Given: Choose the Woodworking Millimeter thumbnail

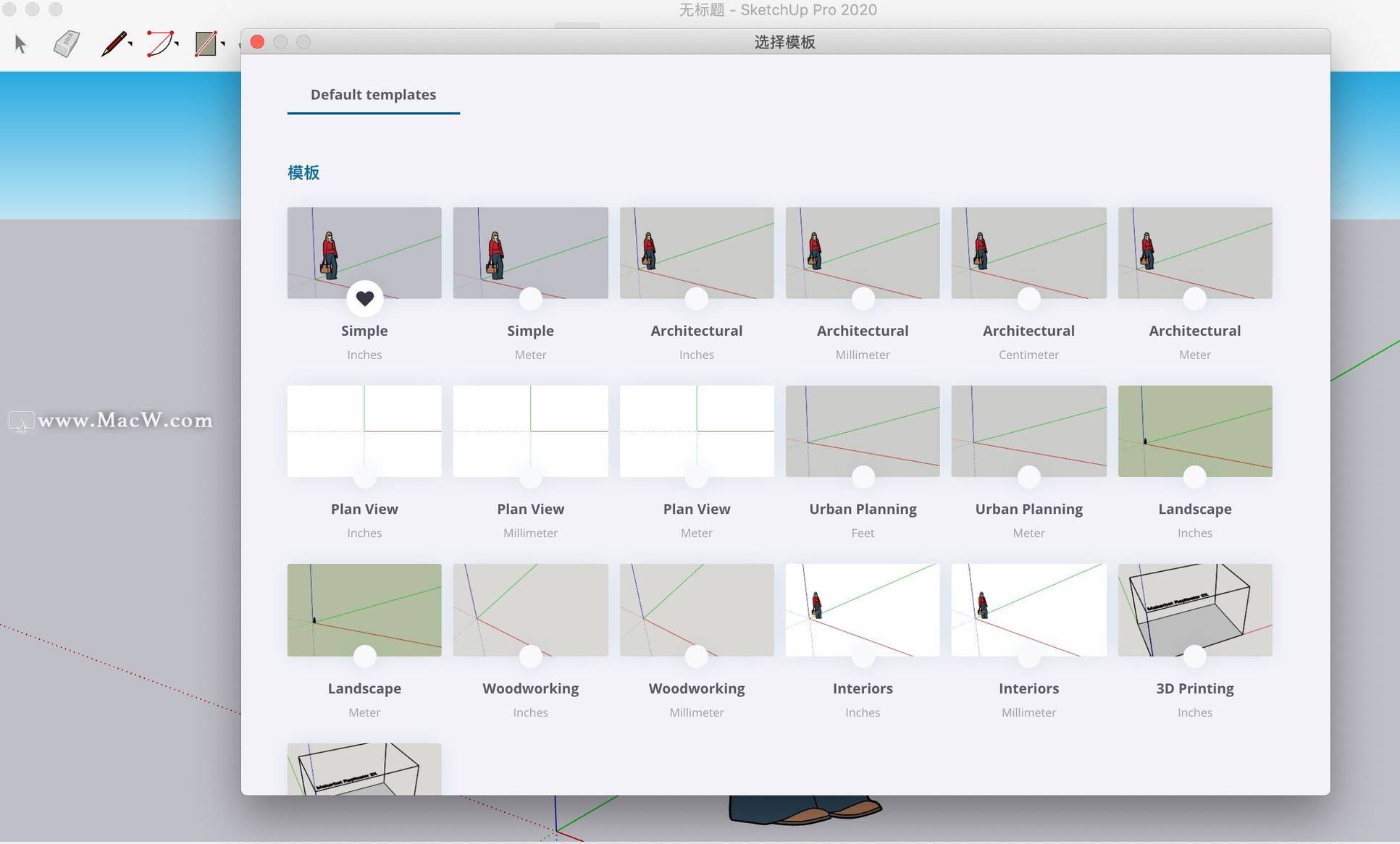Looking at the screenshot, I should [697, 609].
